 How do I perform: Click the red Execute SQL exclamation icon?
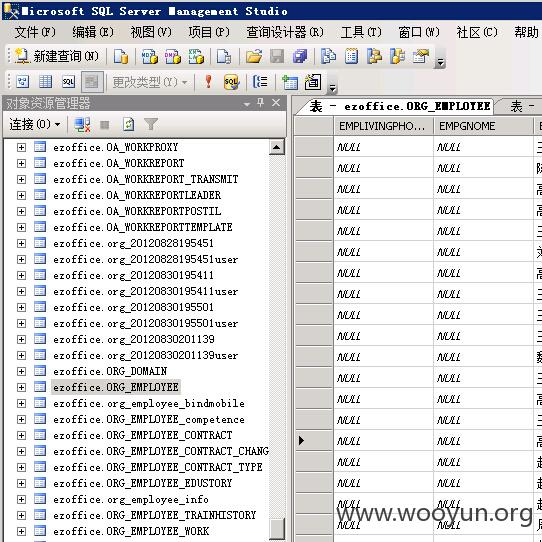coord(208,82)
